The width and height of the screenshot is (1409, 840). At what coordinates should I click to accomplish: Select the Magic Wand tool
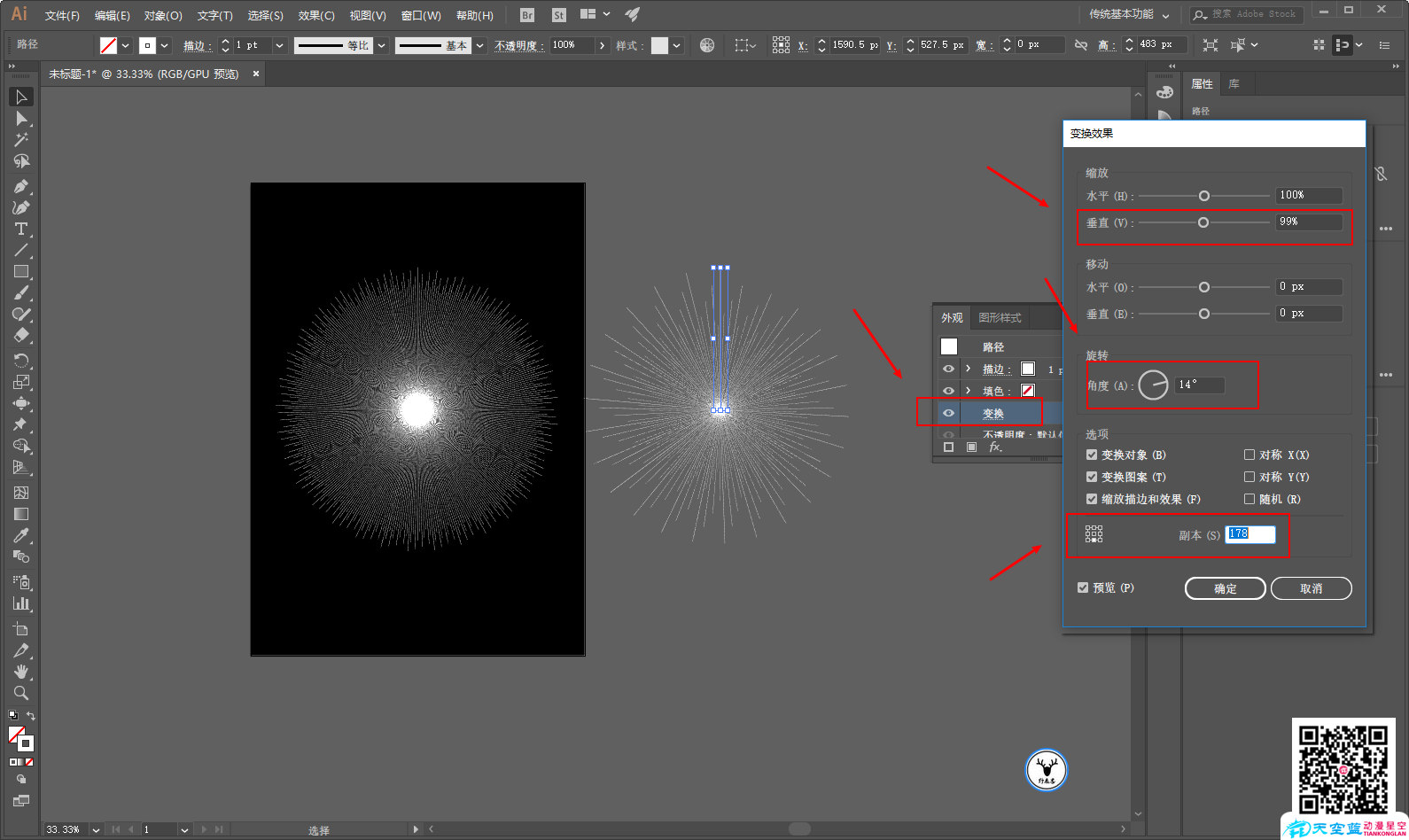pyautogui.click(x=21, y=140)
